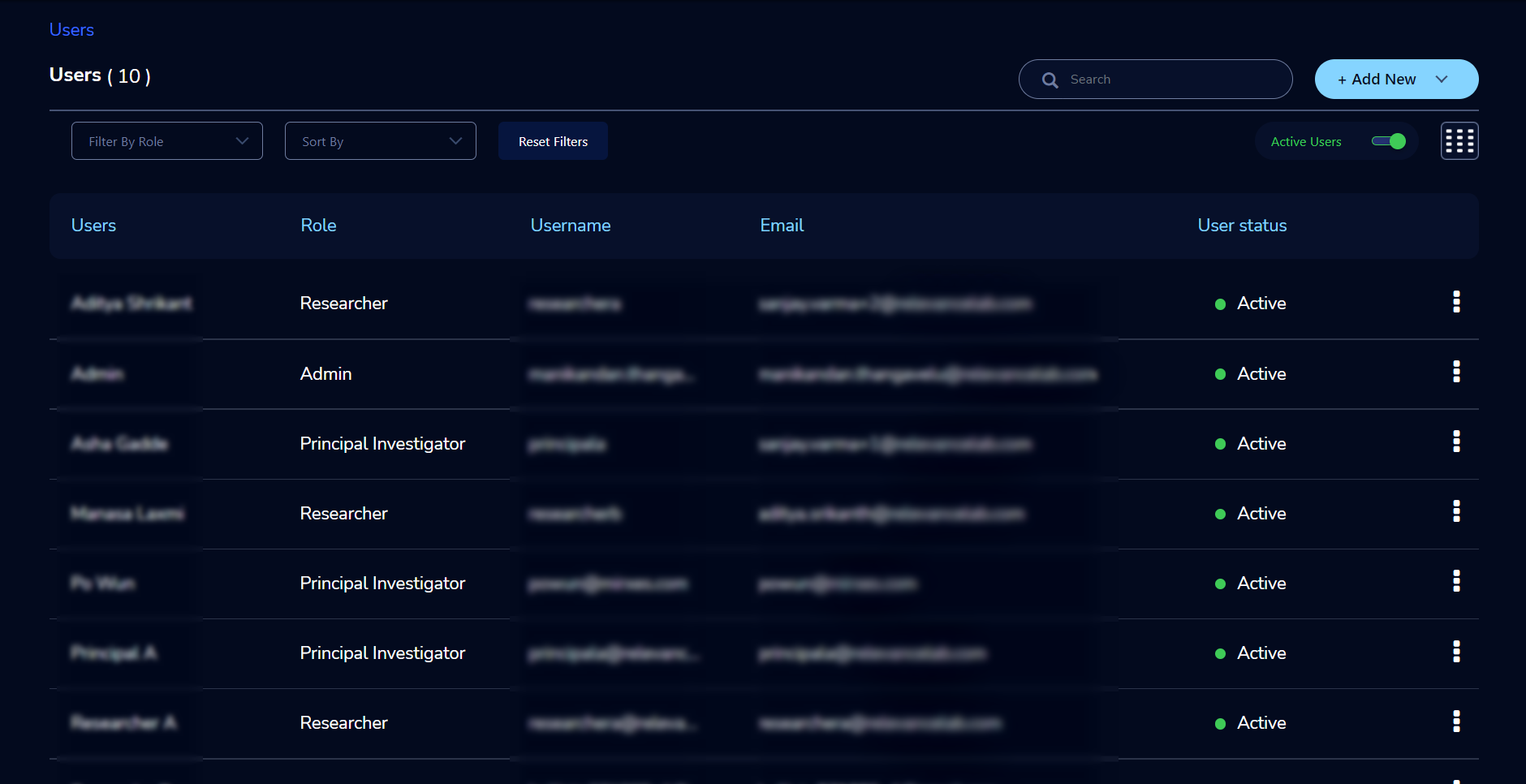Click the Active Users label

click(1305, 141)
